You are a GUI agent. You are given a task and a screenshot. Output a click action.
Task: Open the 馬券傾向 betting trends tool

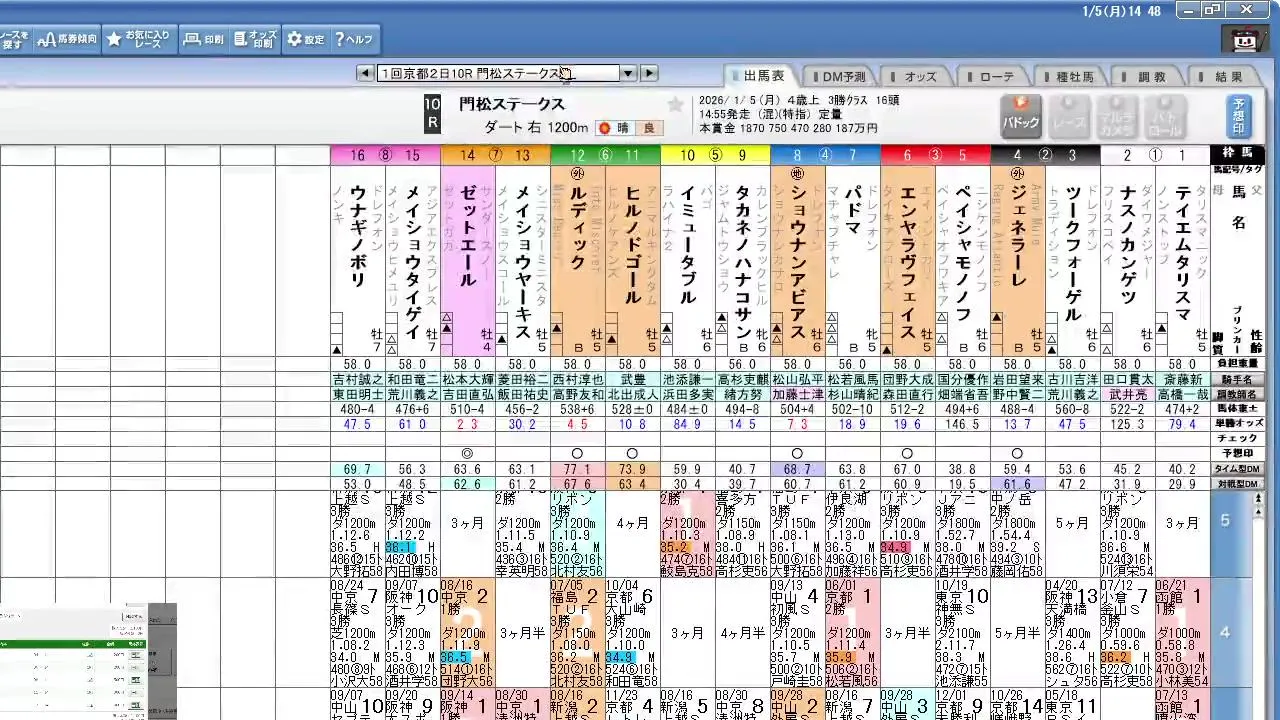66,39
